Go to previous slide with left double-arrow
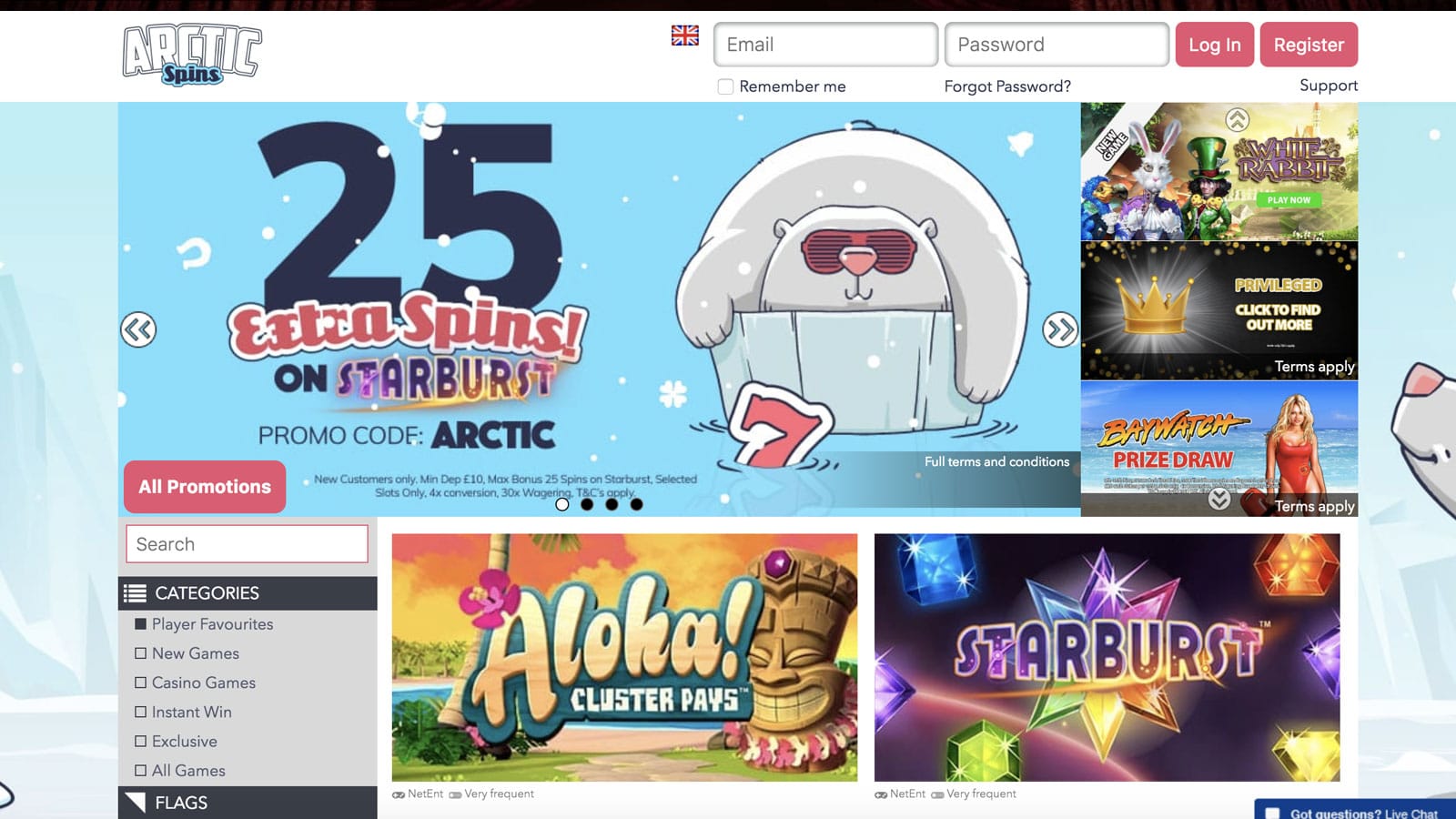 point(138,329)
